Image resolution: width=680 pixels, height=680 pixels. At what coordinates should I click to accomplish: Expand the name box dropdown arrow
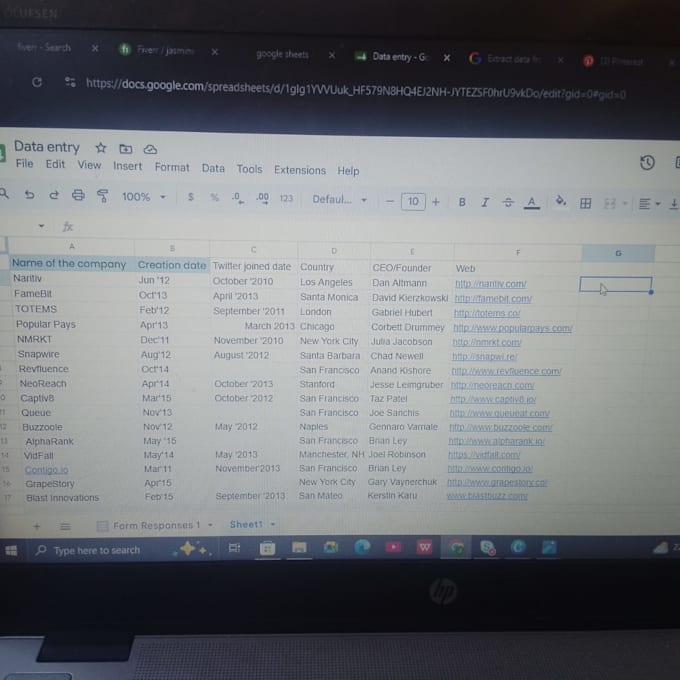coord(41,226)
